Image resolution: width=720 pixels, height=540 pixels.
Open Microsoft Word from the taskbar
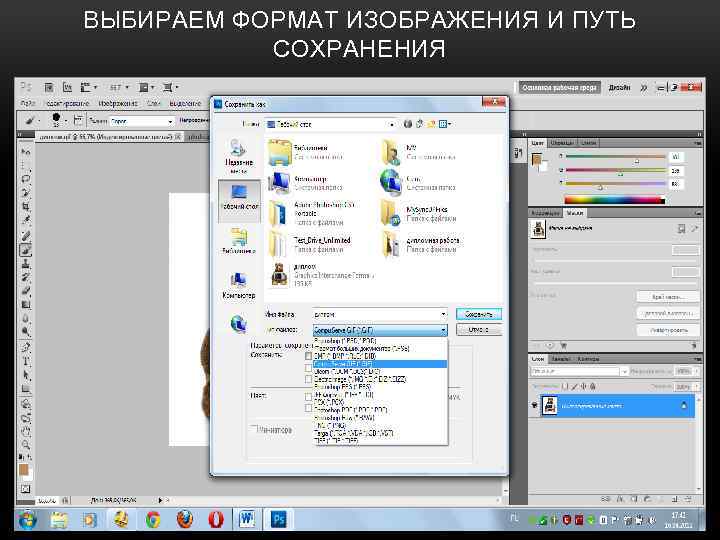click(x=247, y=519)
